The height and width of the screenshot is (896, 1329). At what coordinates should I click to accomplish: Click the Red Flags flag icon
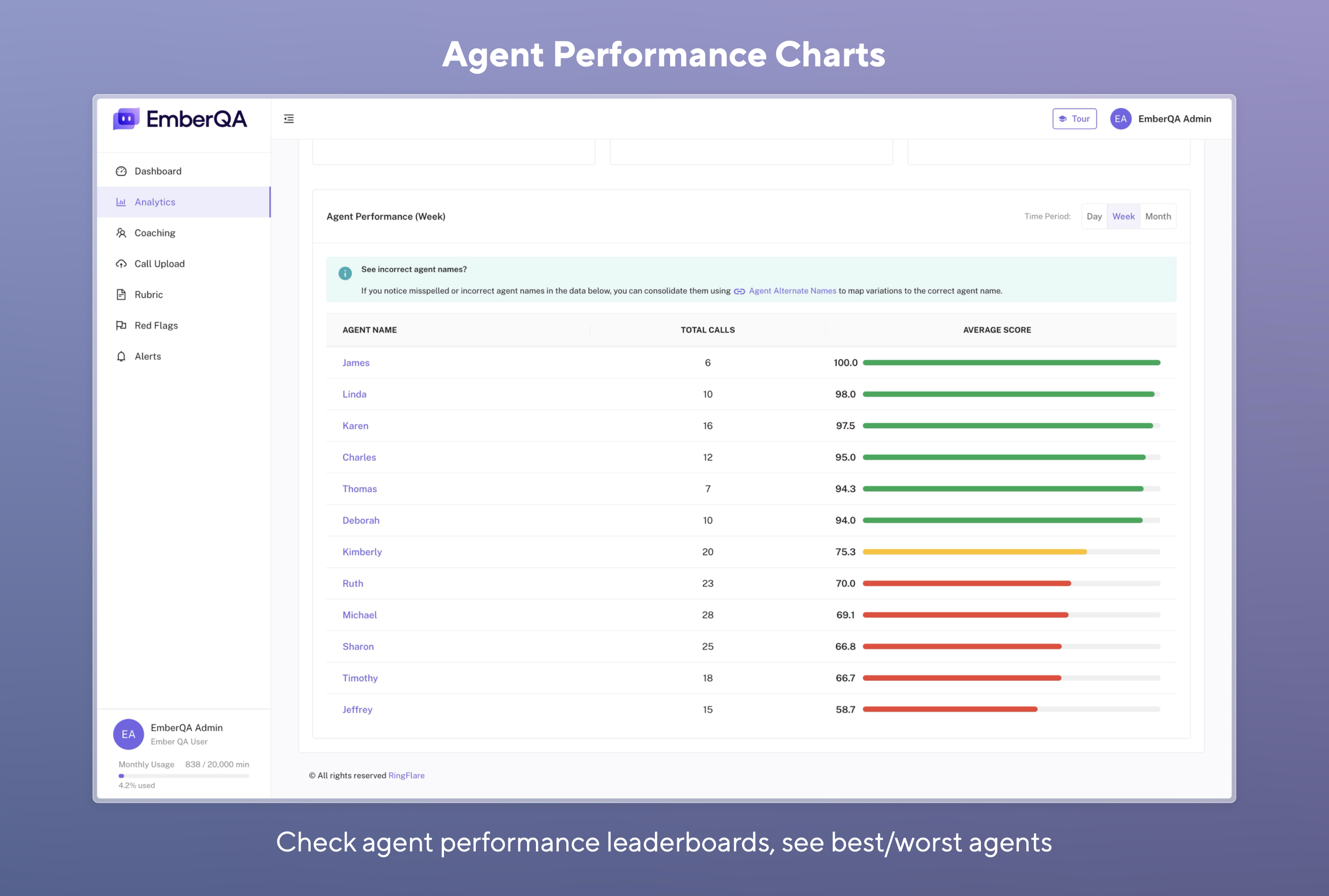pyautogui.click(x=121, y=326)
